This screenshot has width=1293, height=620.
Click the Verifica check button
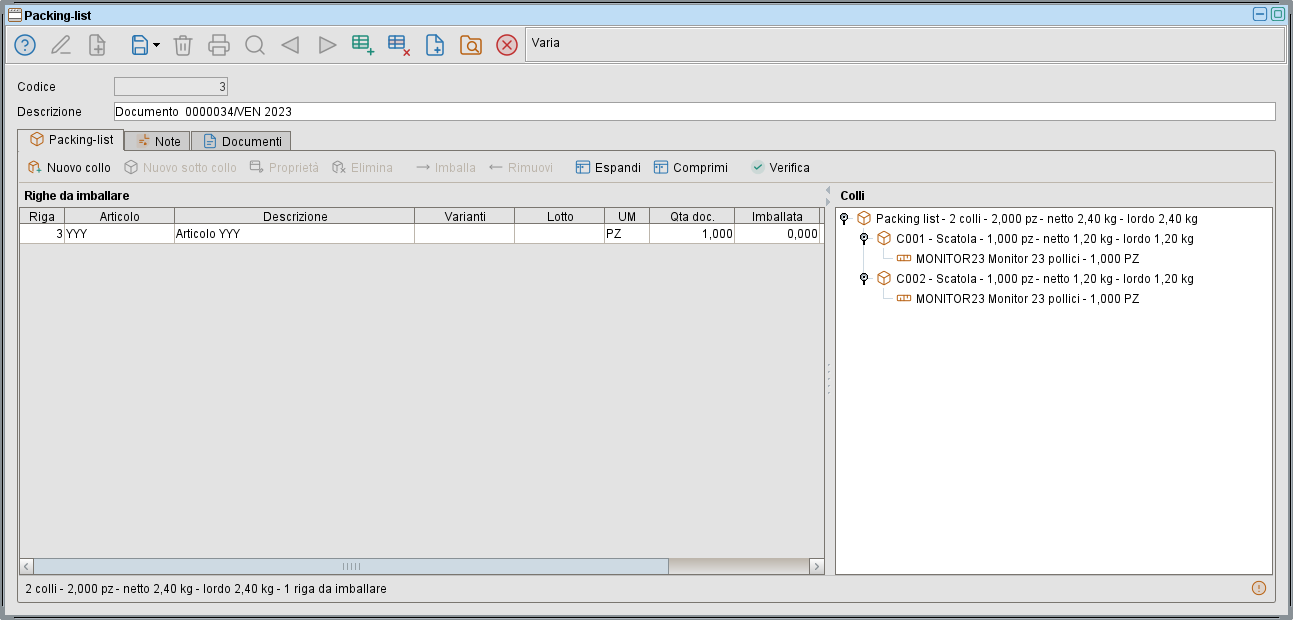[780, 168]
